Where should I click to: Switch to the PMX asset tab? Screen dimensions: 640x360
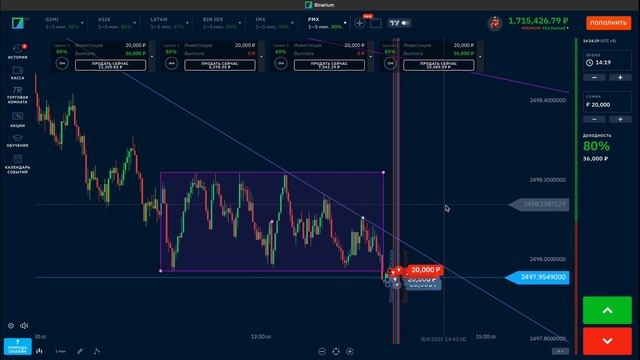pyautogui.click(x=325, y=23)
